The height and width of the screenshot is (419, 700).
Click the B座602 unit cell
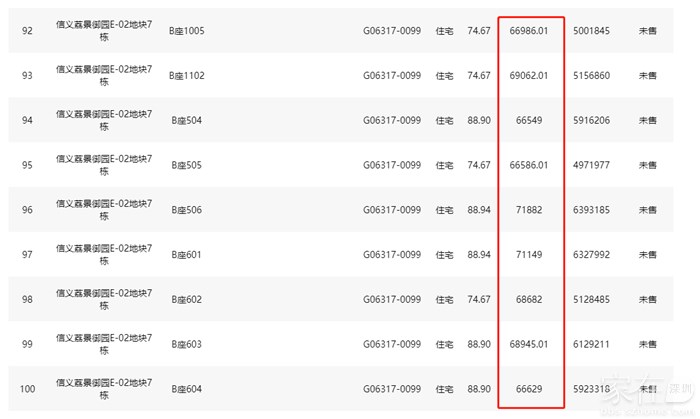coord(186,300)
